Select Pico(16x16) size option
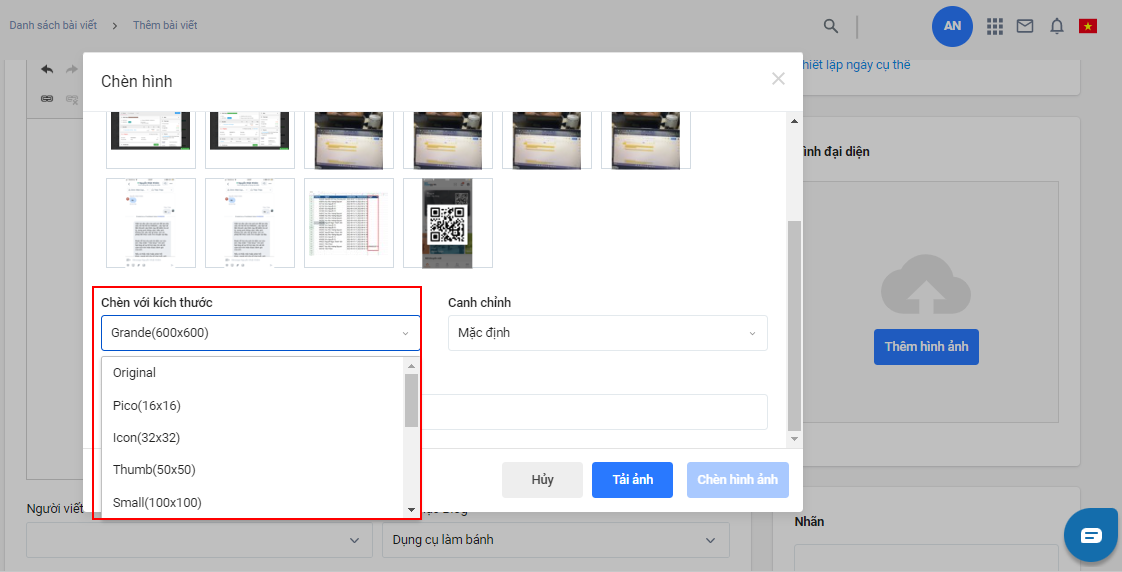The image size is (1122, 572). pos(253,406)
